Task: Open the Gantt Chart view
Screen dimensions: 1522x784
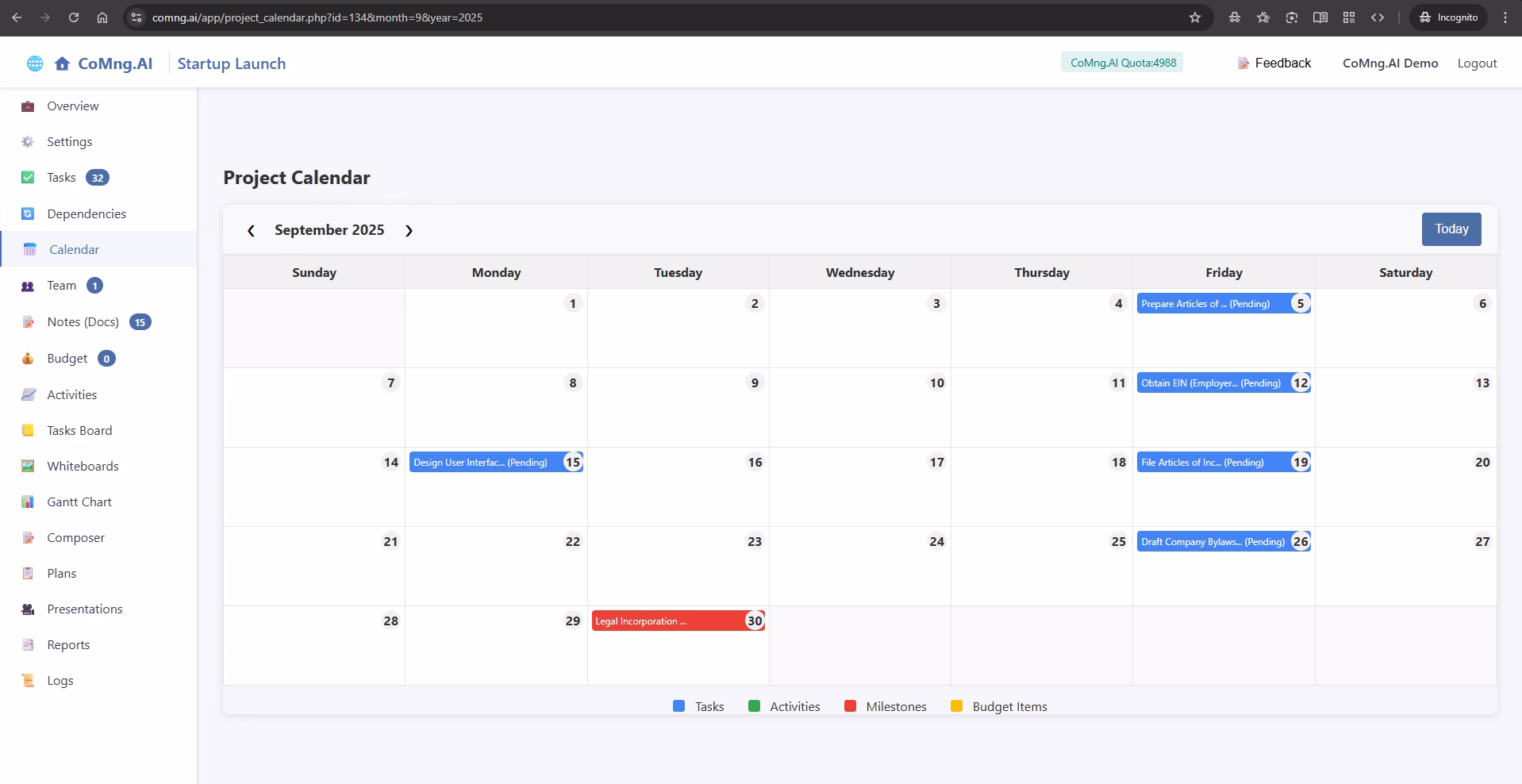Action: [x=79, y=502]
